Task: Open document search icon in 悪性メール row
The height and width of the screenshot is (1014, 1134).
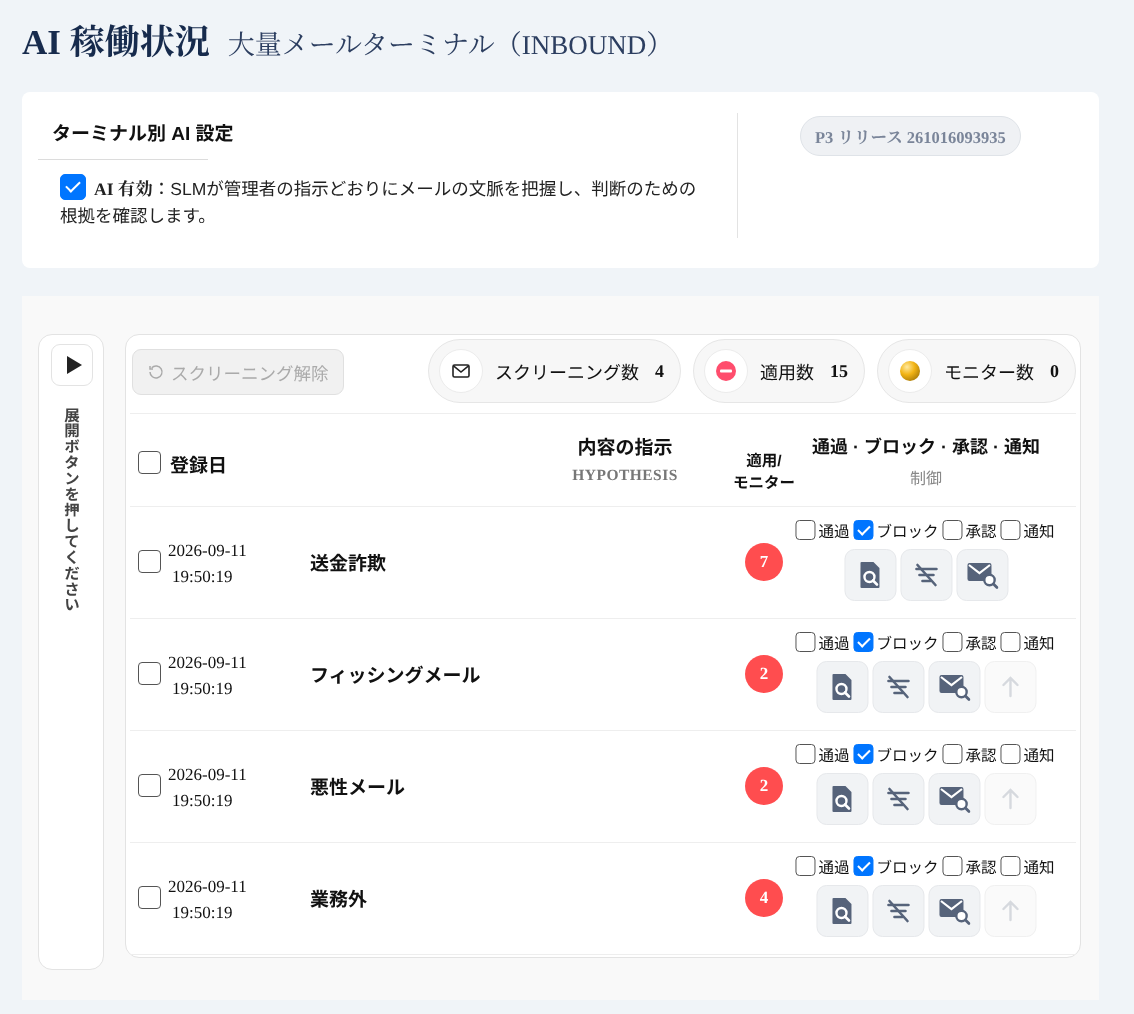Action: click(x=842, y=799)
